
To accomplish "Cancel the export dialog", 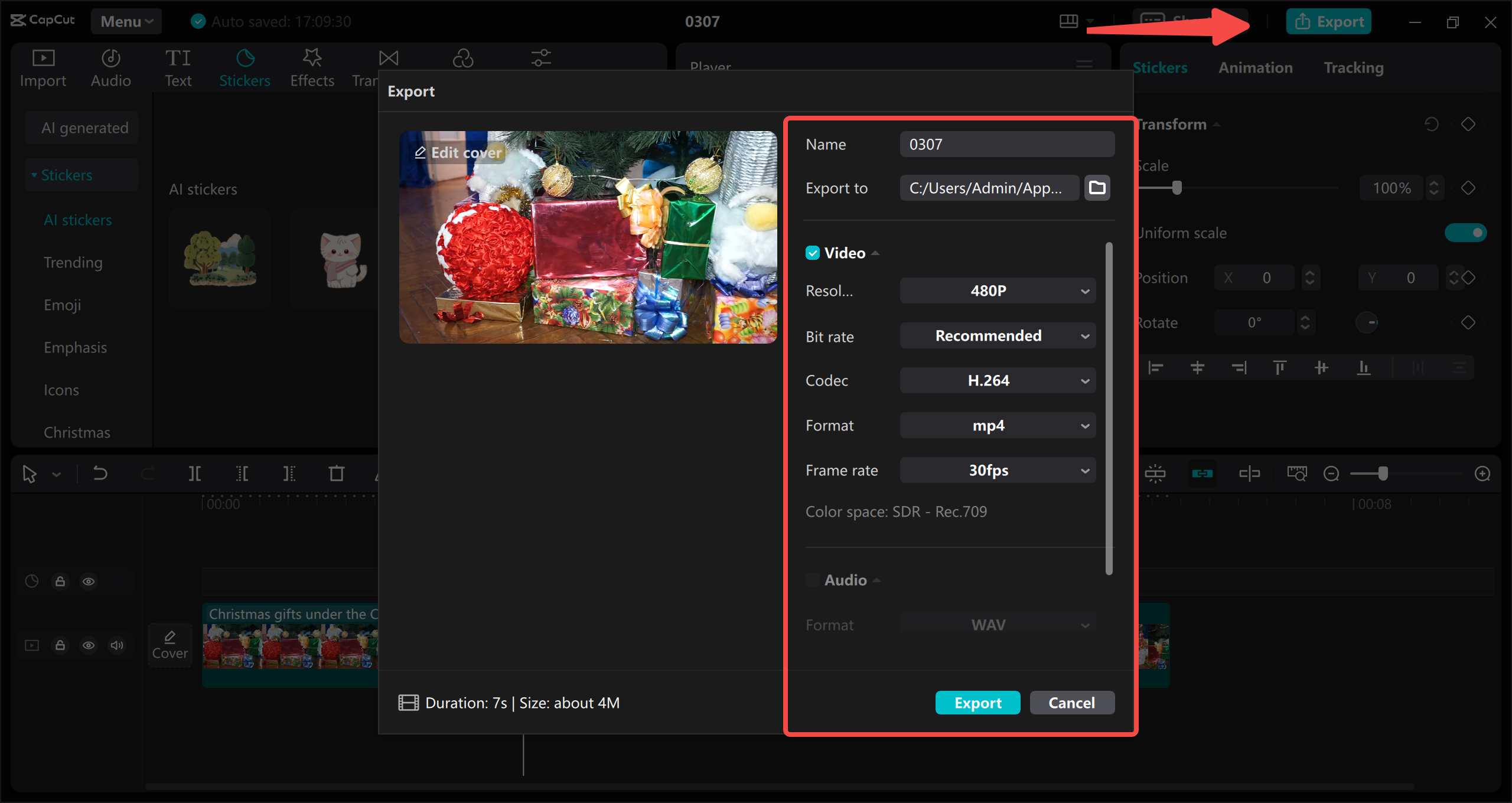I will pyautogui.click(x=1071, y=703).
